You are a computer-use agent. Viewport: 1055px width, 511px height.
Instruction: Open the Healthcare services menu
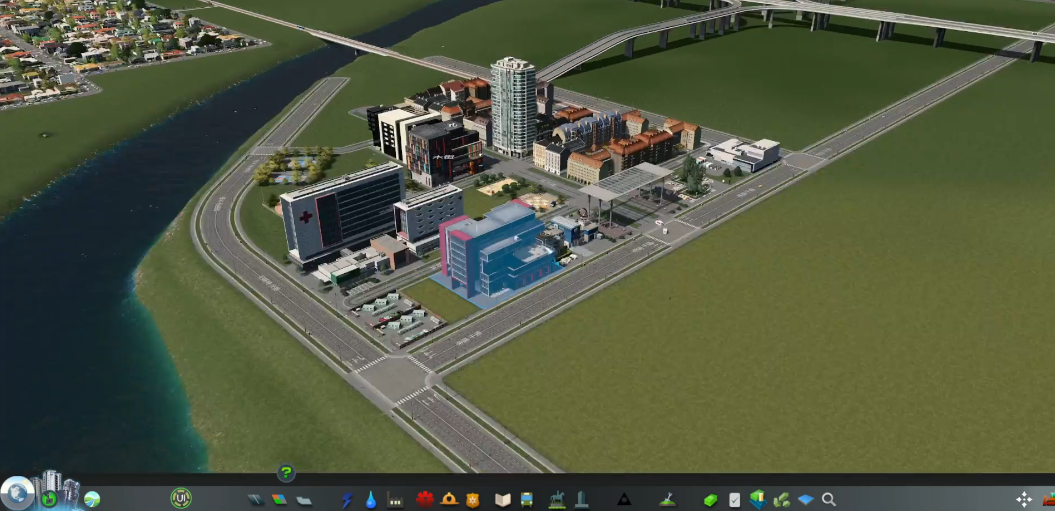click(425, 500)
